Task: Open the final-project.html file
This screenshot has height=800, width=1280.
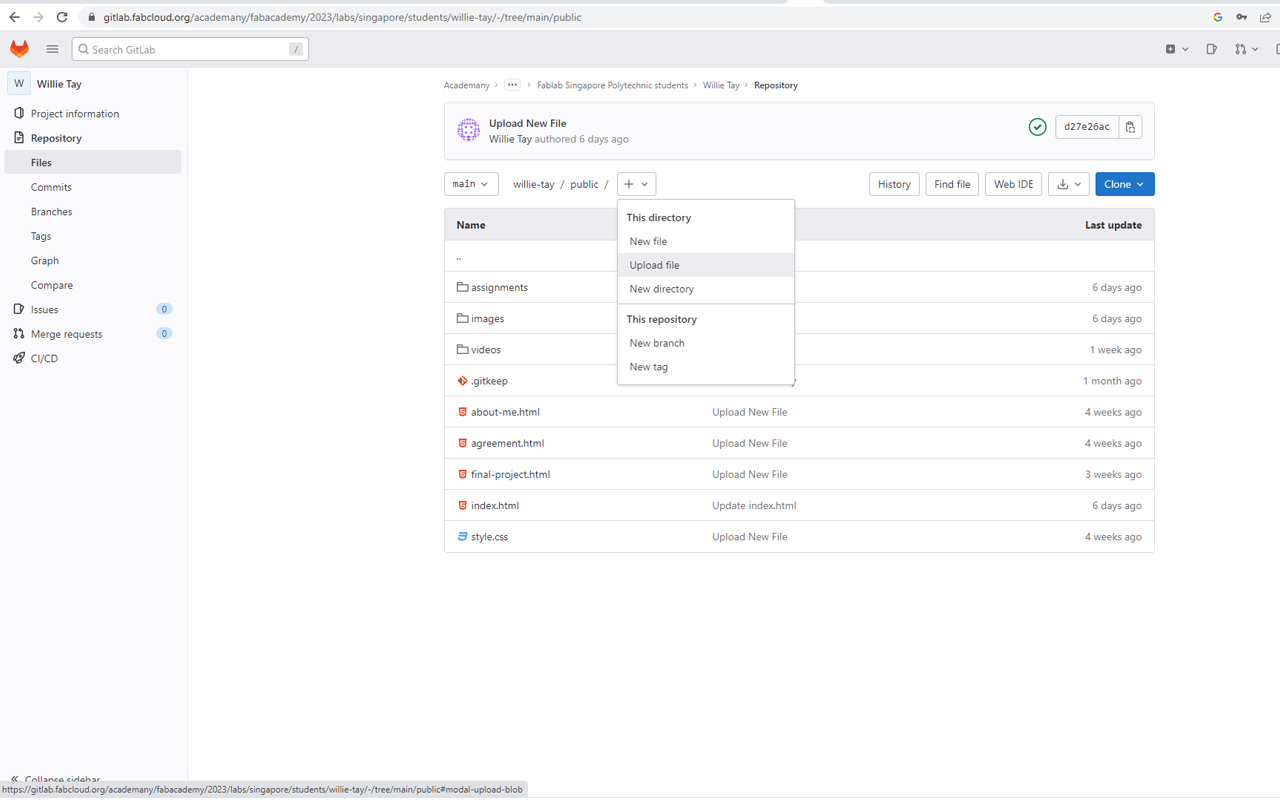Action: (510, 474)
